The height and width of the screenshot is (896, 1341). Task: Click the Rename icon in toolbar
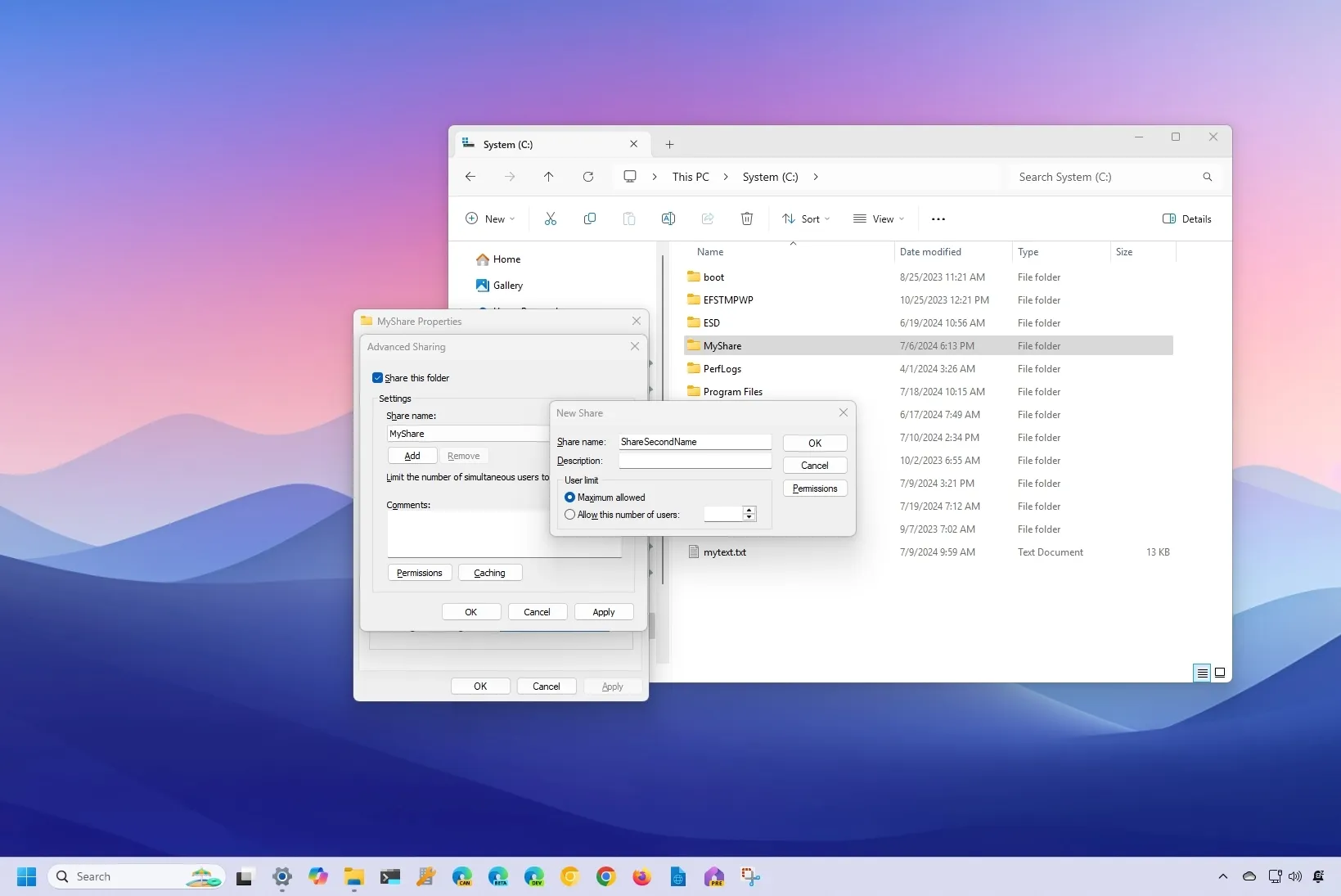point(668,218)
